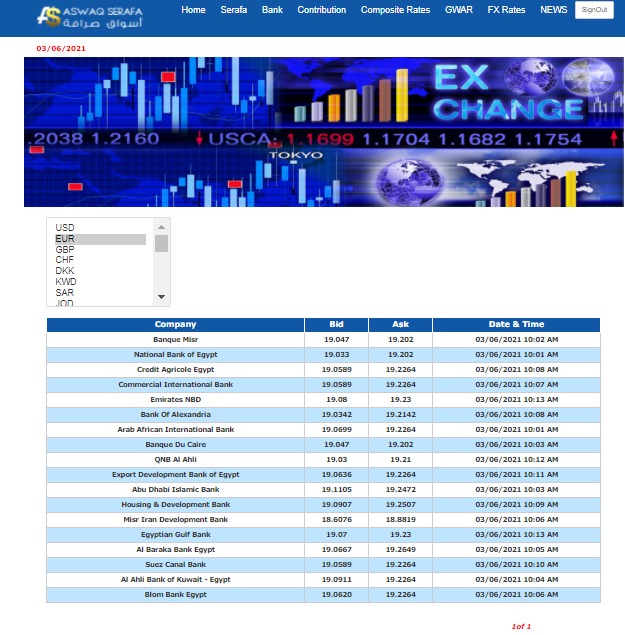Viewport: 625px width, 635px height.
Task: Click the red date 03/06/2021
Action: pyautogui.click(x=61, y=49)
